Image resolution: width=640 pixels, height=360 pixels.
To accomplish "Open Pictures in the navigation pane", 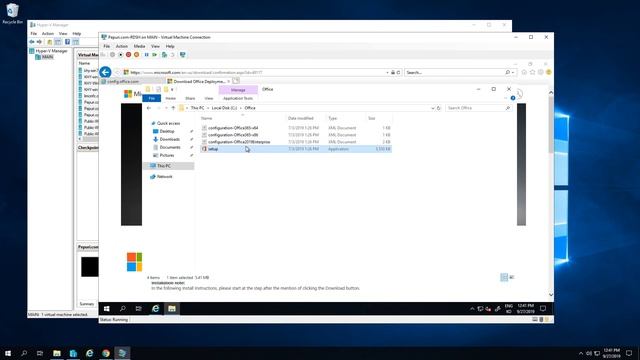I will tap(167, 156).
